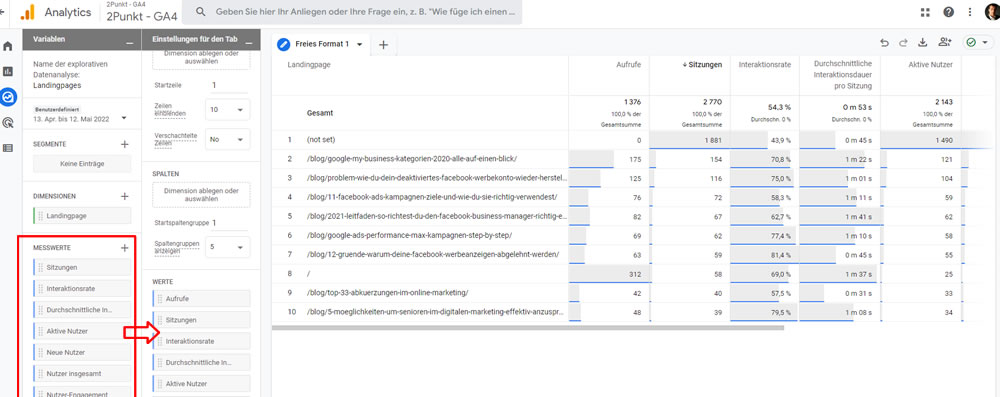
Task: Open the help question mark icon
Action: (x=948, y=12)
